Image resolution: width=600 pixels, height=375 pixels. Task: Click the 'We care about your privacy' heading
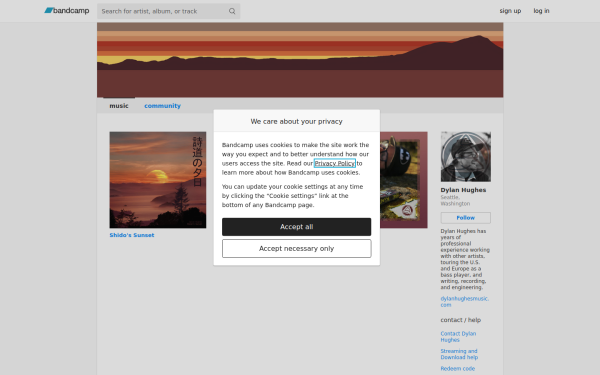click(x=297, y=121)
